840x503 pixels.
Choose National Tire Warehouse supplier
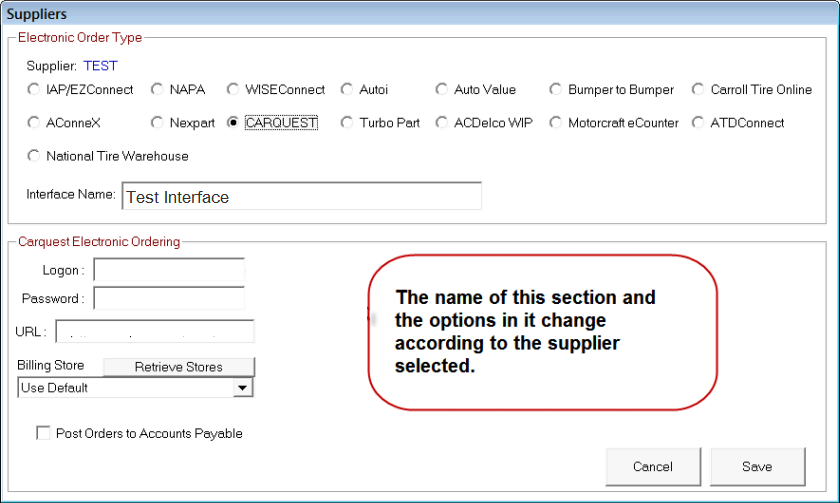pyautogui.click(x=34, y=156)
